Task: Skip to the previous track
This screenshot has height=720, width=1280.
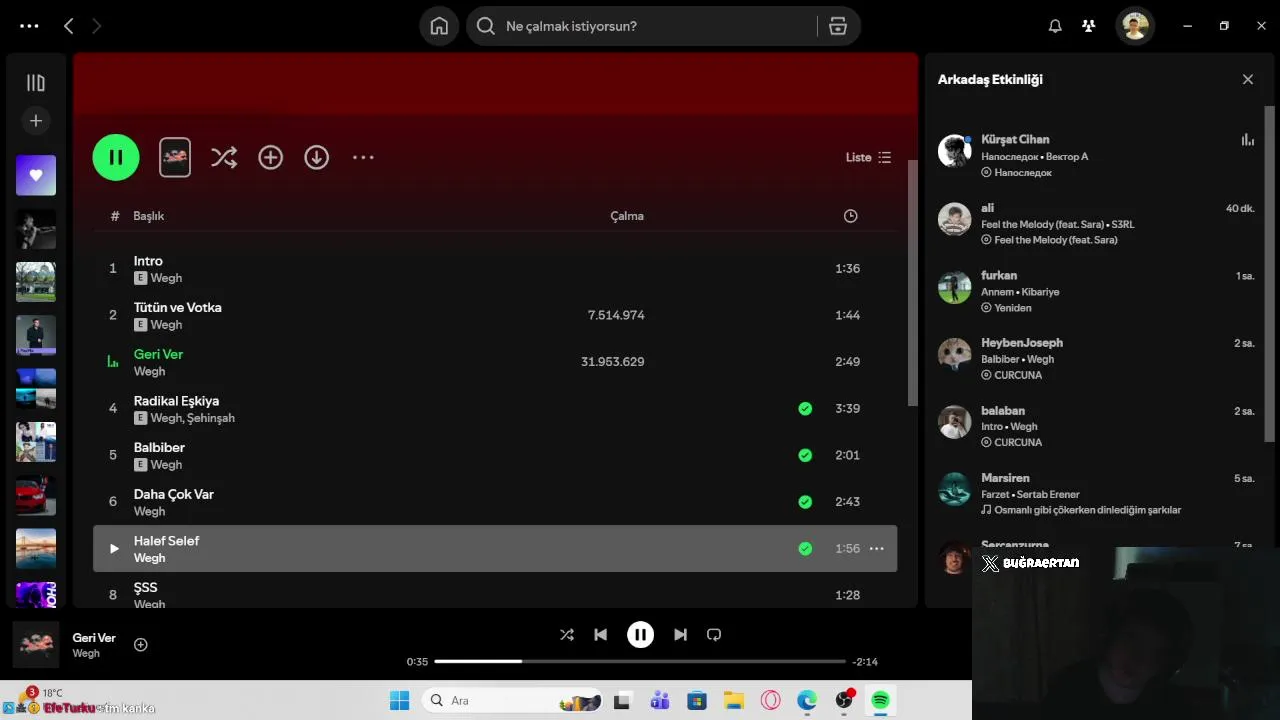Action: (600, 634)
